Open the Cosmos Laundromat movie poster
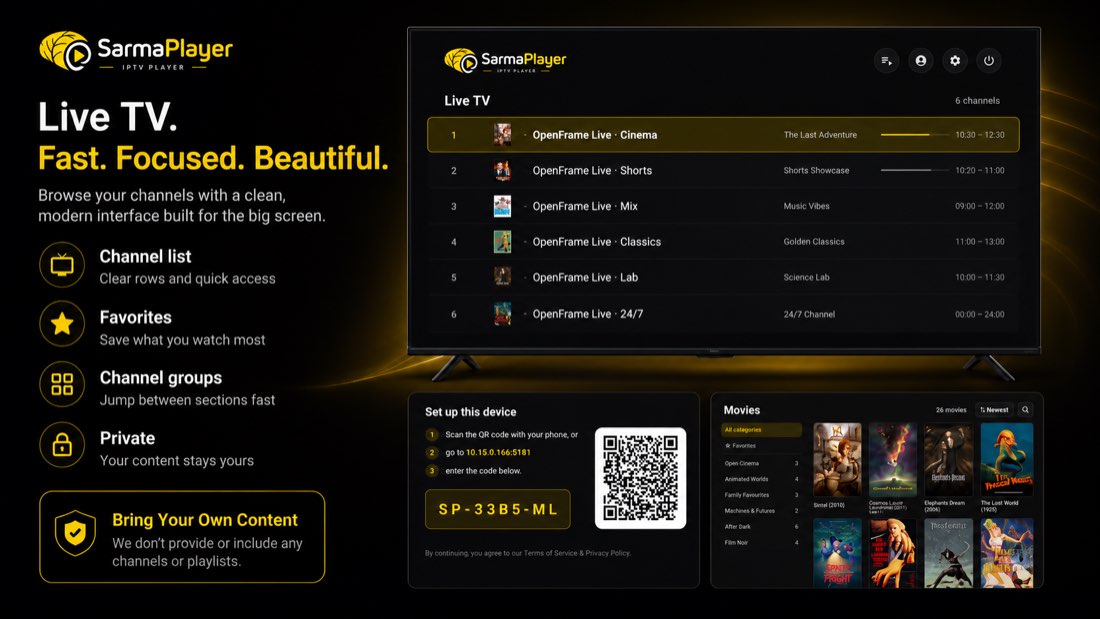The image size is (1100, 619). pyautogui.click(x=892, y=460)
